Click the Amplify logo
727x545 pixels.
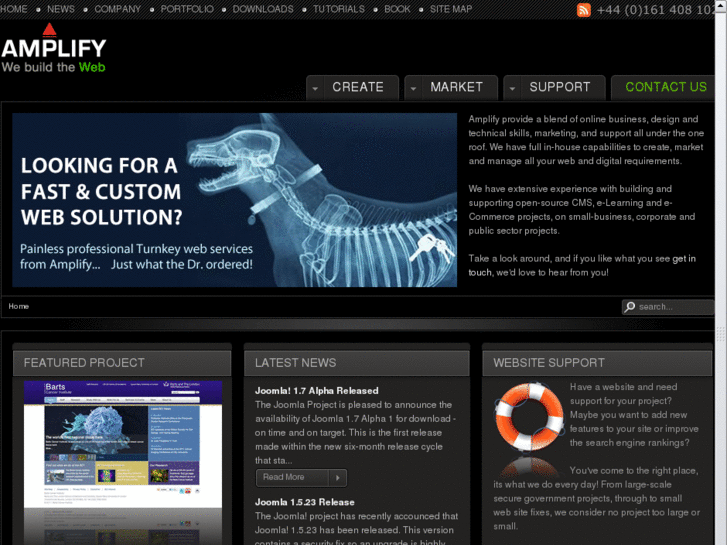(54, 48)
